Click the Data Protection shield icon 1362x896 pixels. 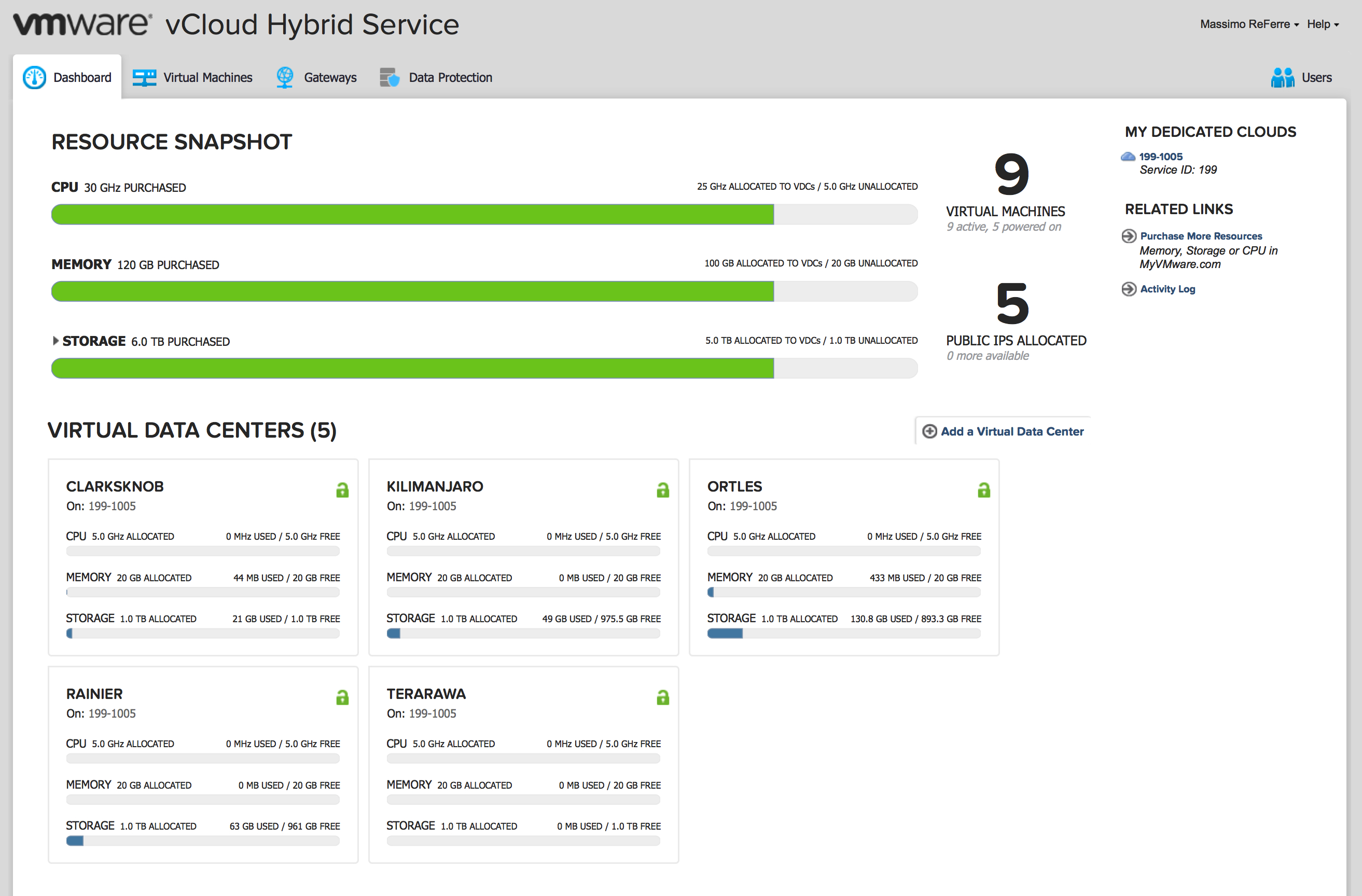click(390, 77)
